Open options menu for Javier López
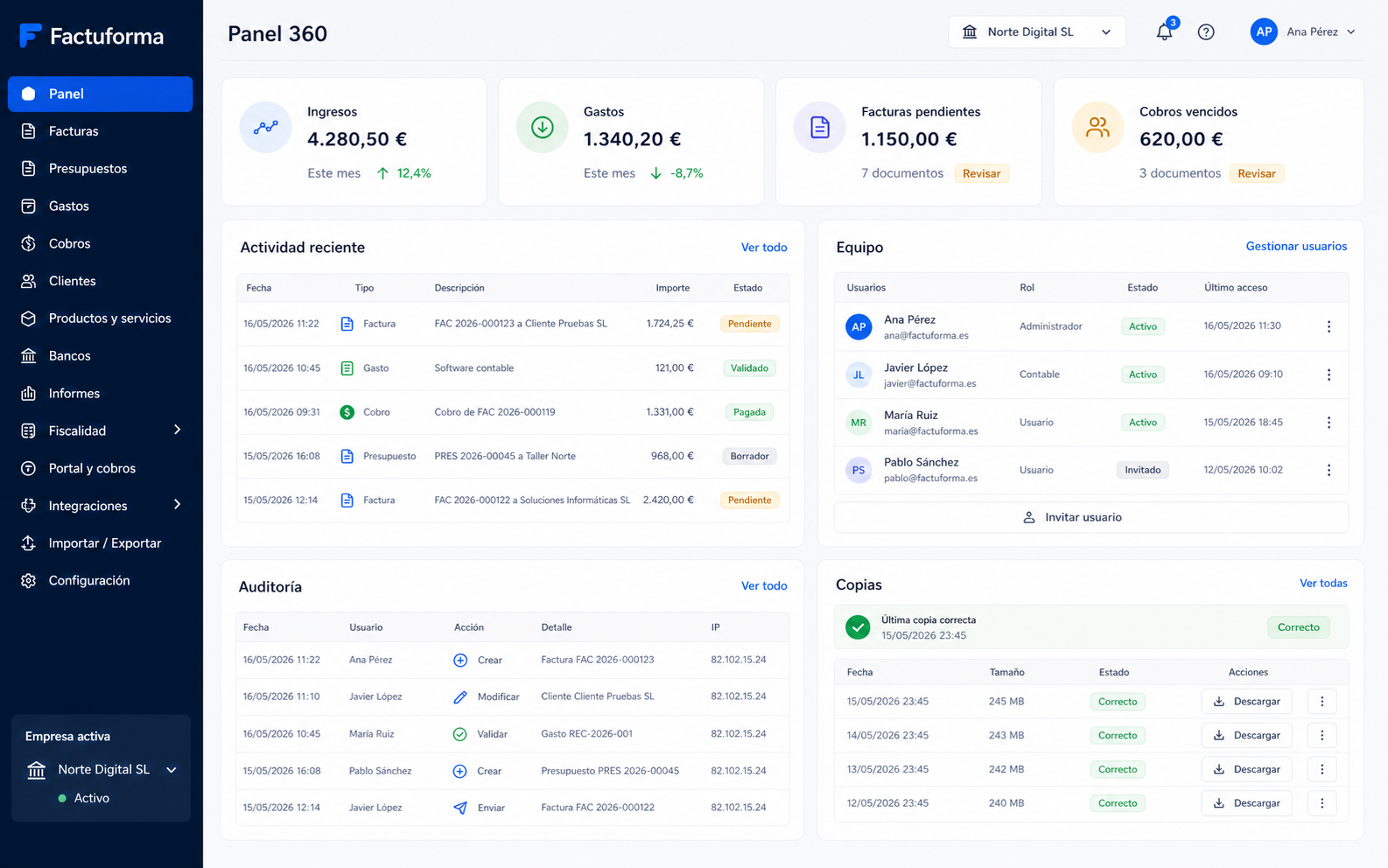 point(1328,374)
